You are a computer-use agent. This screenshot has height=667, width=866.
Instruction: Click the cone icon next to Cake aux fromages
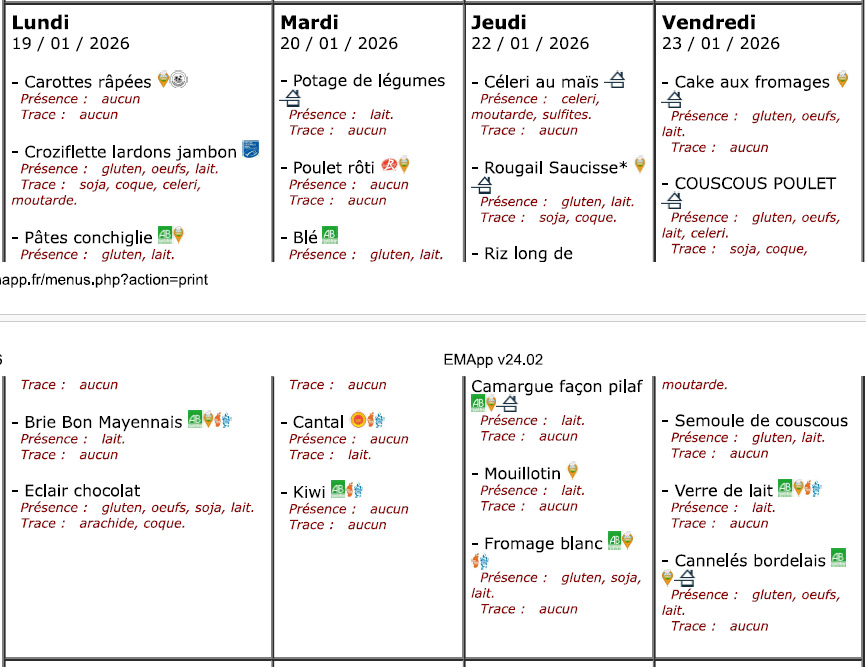[842, 80]
